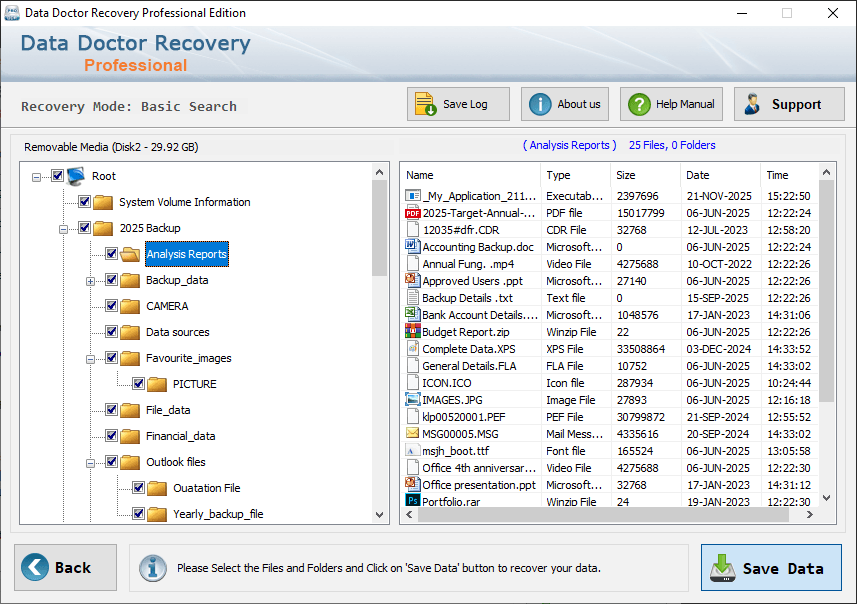Screen dimensions: 857x604
Task: Sort file list by Time column
Action: [x=789, y=175]
